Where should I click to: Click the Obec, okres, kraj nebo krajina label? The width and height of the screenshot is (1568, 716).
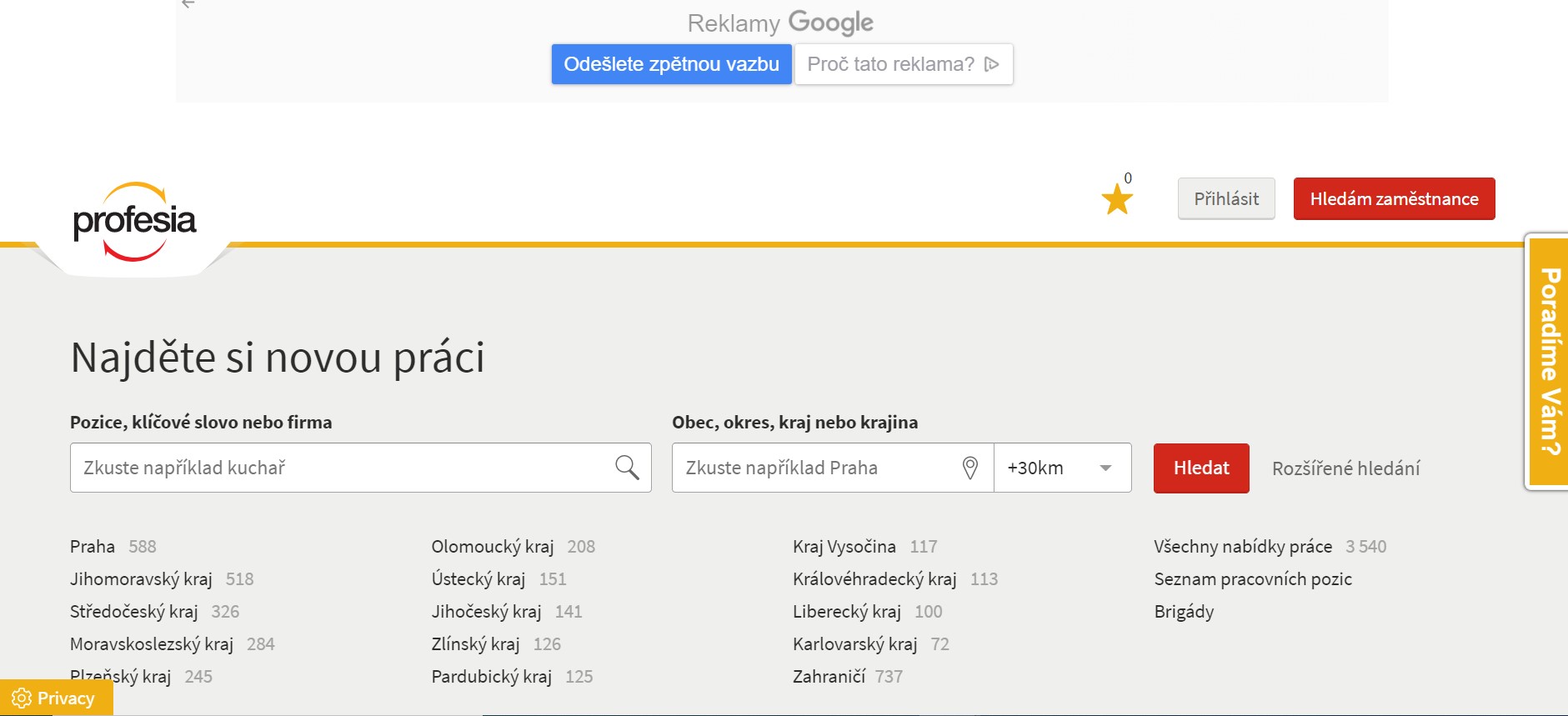(x=795, y=423)
